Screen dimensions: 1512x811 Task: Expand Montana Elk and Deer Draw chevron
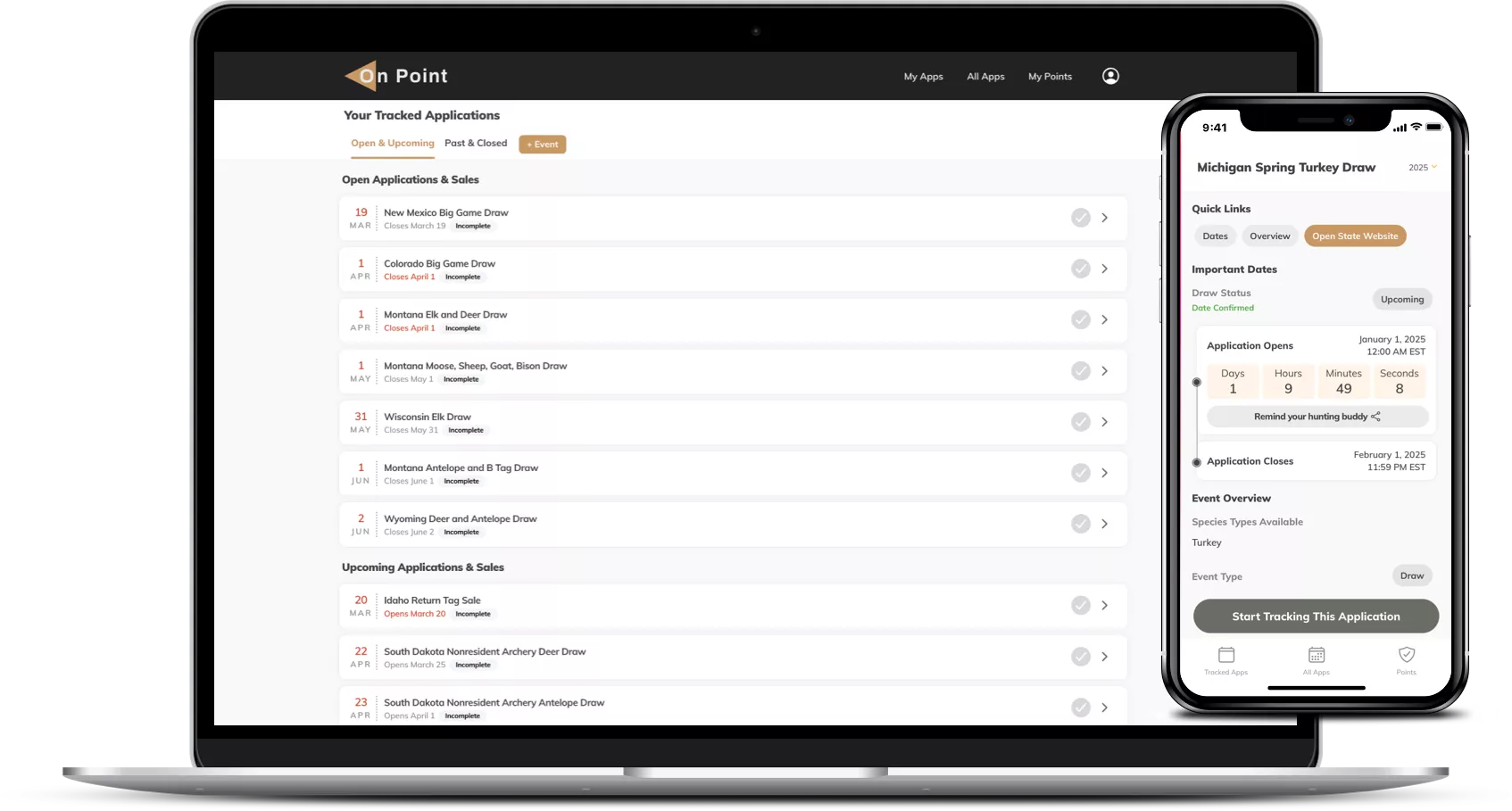(1105, 319)
